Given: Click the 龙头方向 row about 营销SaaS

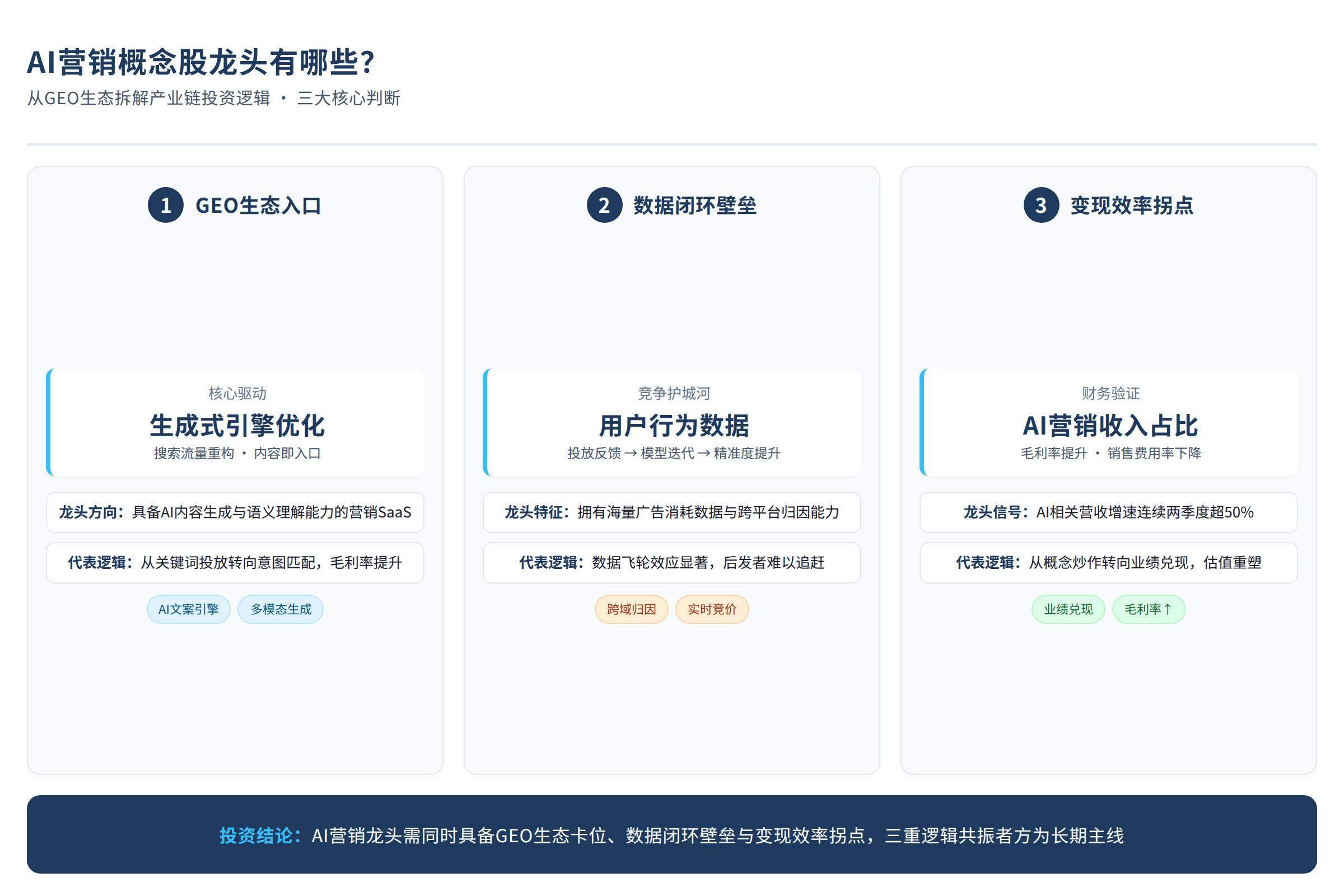Looking at the screenshot, I should click(235, 512).
